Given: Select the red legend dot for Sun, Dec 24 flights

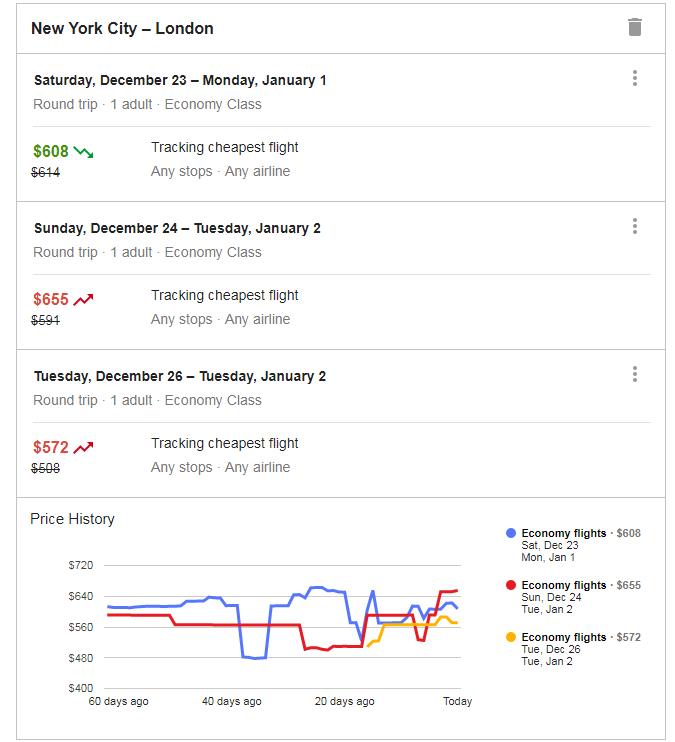Looking at the screenshot, I should tap(510, 585).
